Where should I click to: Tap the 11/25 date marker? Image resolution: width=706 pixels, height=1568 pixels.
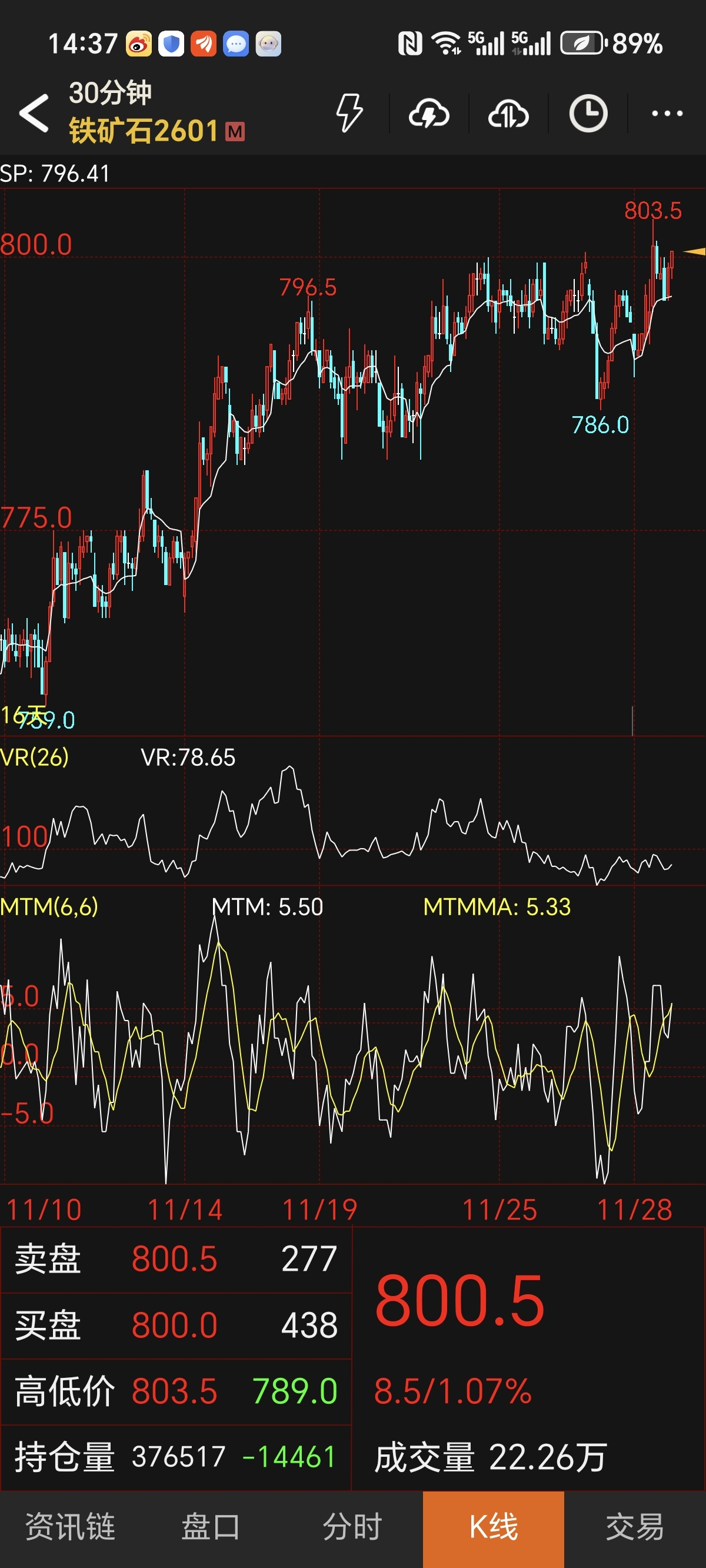click(x=500, y=1210)
